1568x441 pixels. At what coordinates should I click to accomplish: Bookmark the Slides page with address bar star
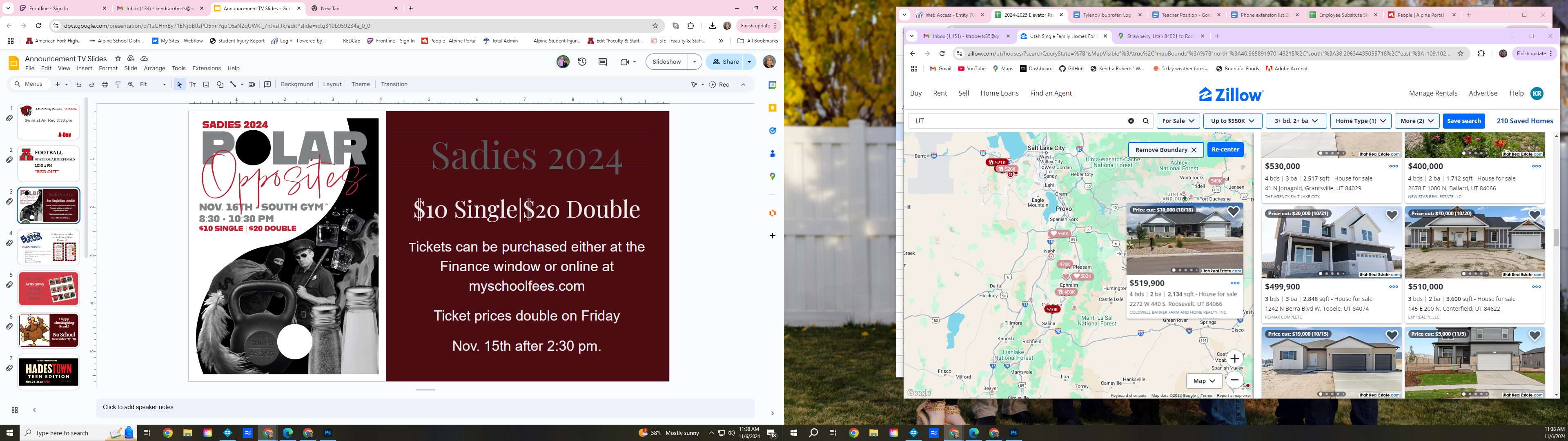pyautogui.click(x=655, y=26)
